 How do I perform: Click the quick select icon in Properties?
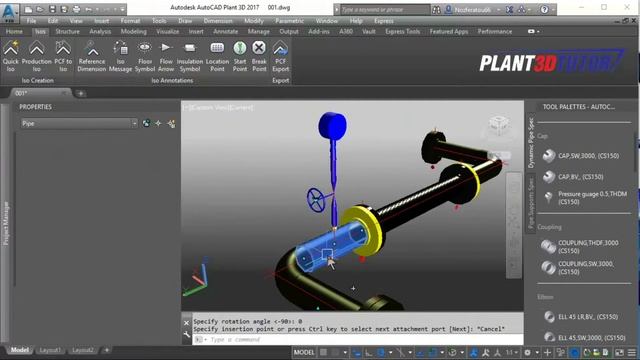point(171,123)
